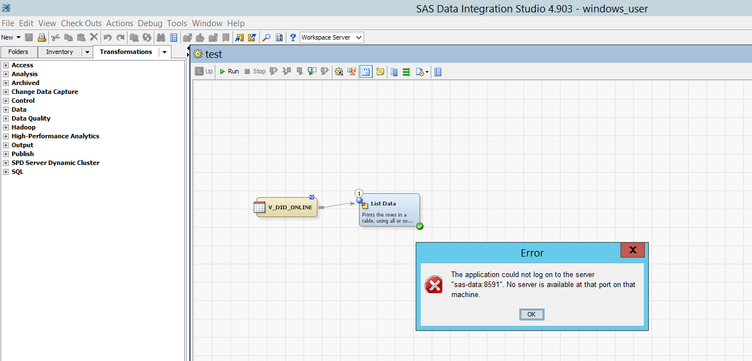The image size is (752, 361).
Task: Select SPD Server Dynamic Cluster label
Action: pyautogui.click(x=55, y=163)
